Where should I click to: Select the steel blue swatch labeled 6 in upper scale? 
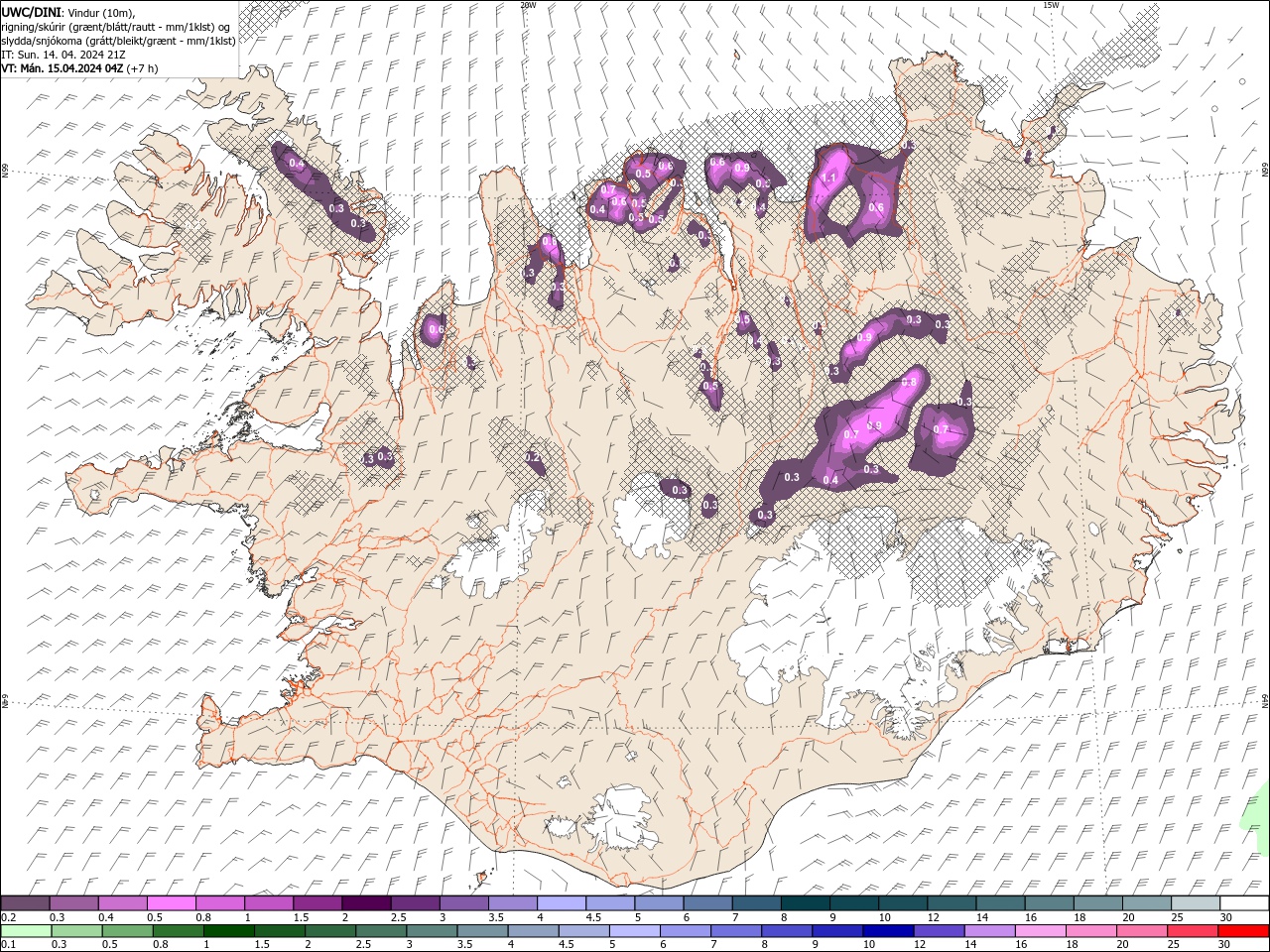tap(708, 903)
